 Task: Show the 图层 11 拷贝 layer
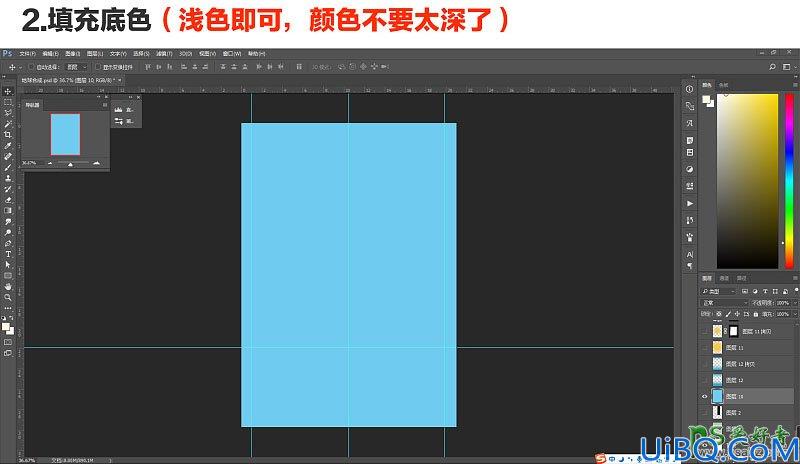pos(705,331)
